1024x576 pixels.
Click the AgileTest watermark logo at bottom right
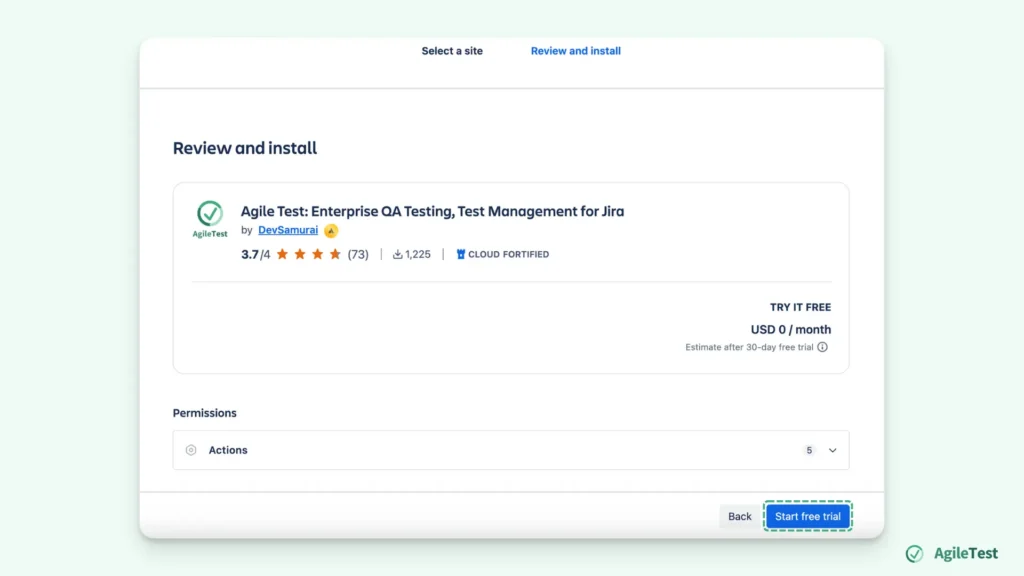click(x=914, y=554)
